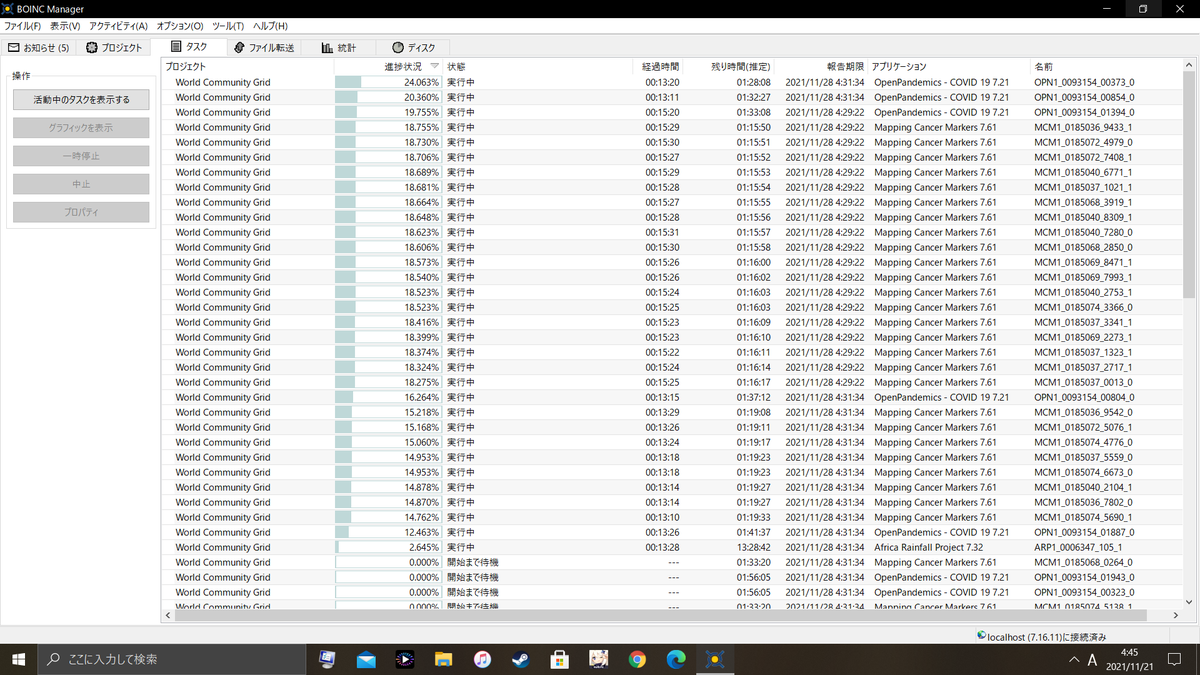Open the オプション(O) menu

point(180,26)
